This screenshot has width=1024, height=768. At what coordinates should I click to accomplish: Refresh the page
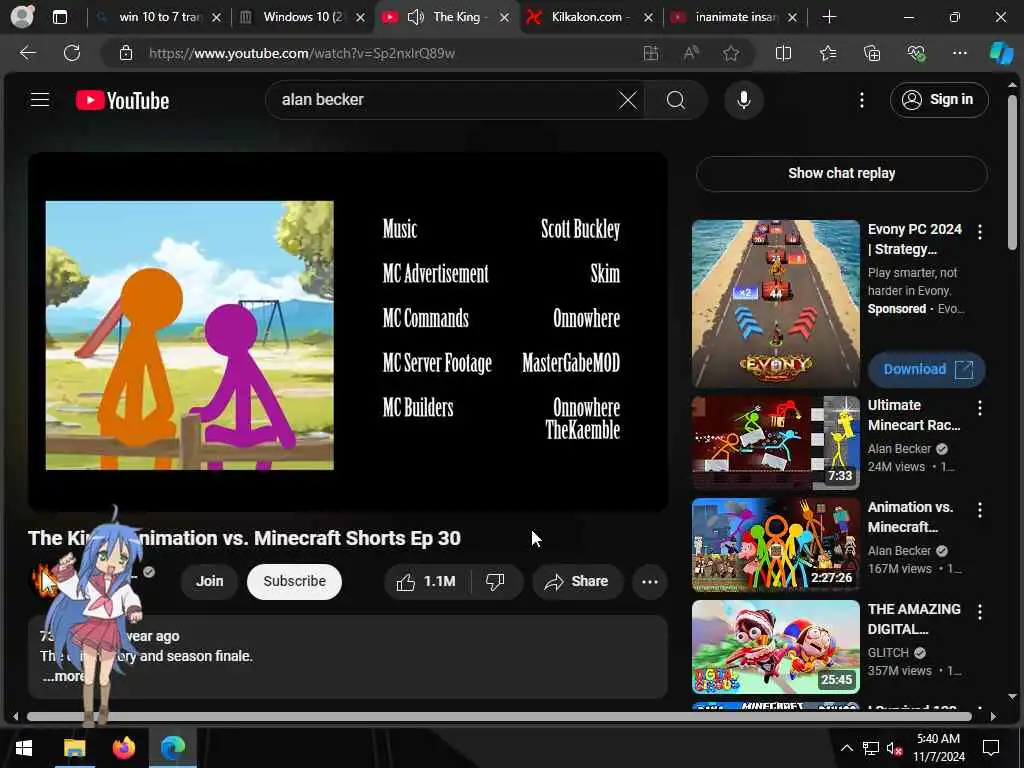(x=72, y=53)
